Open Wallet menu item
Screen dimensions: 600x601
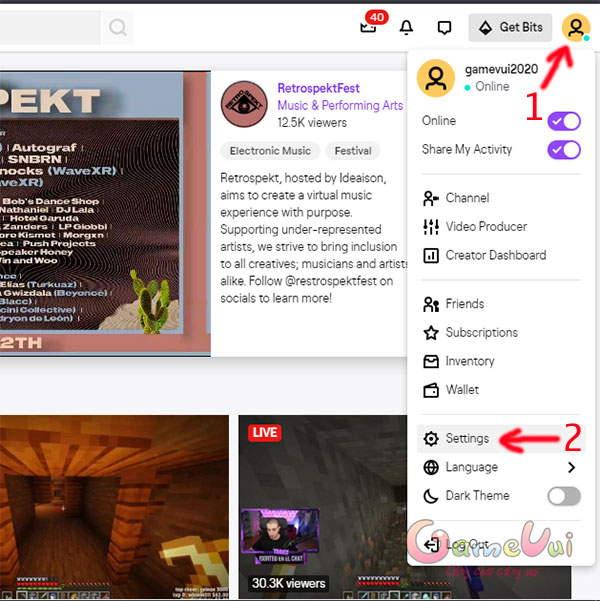pos(501,390)
